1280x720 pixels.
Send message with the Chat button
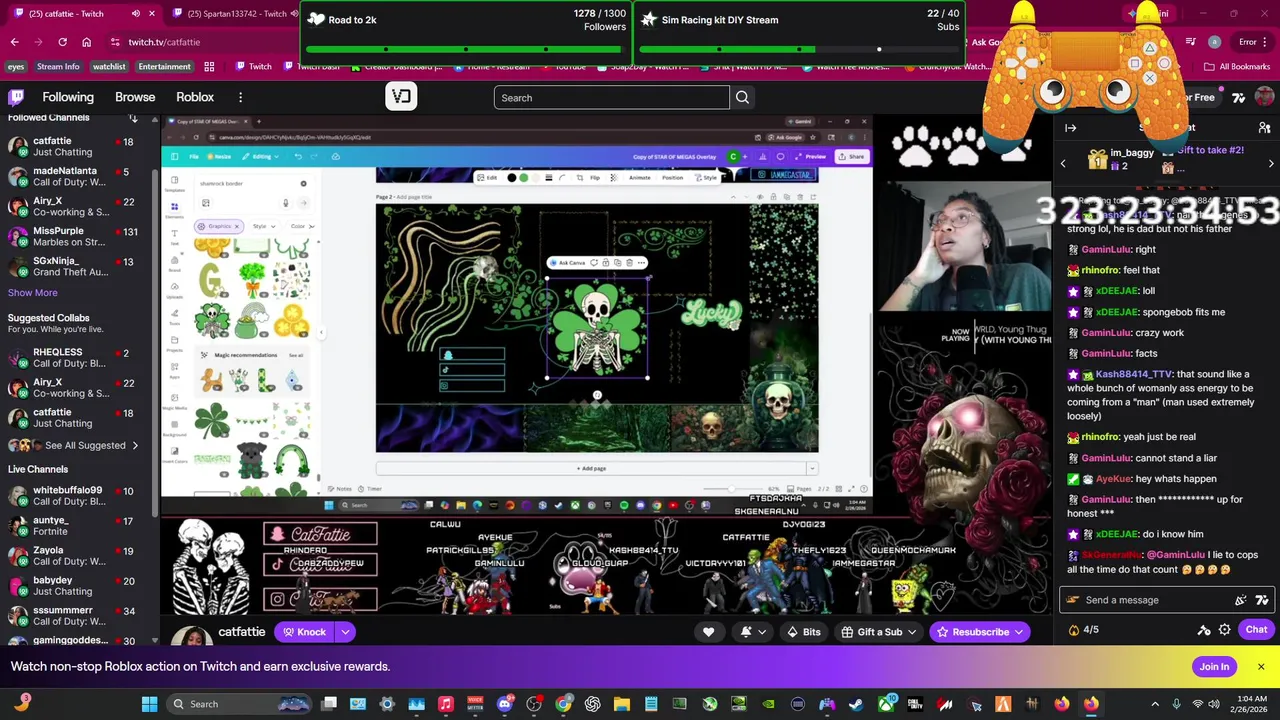[x=1256, y=630]
